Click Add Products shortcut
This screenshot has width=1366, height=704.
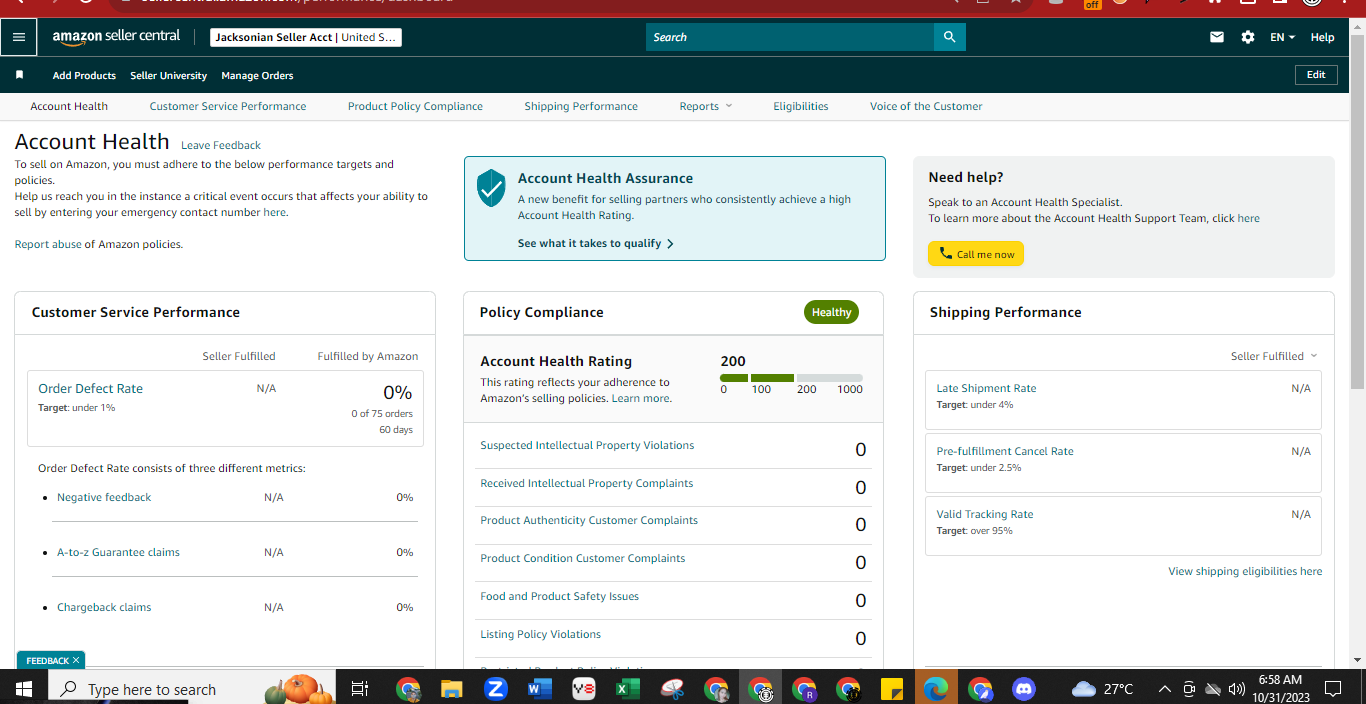coord(84,75)
